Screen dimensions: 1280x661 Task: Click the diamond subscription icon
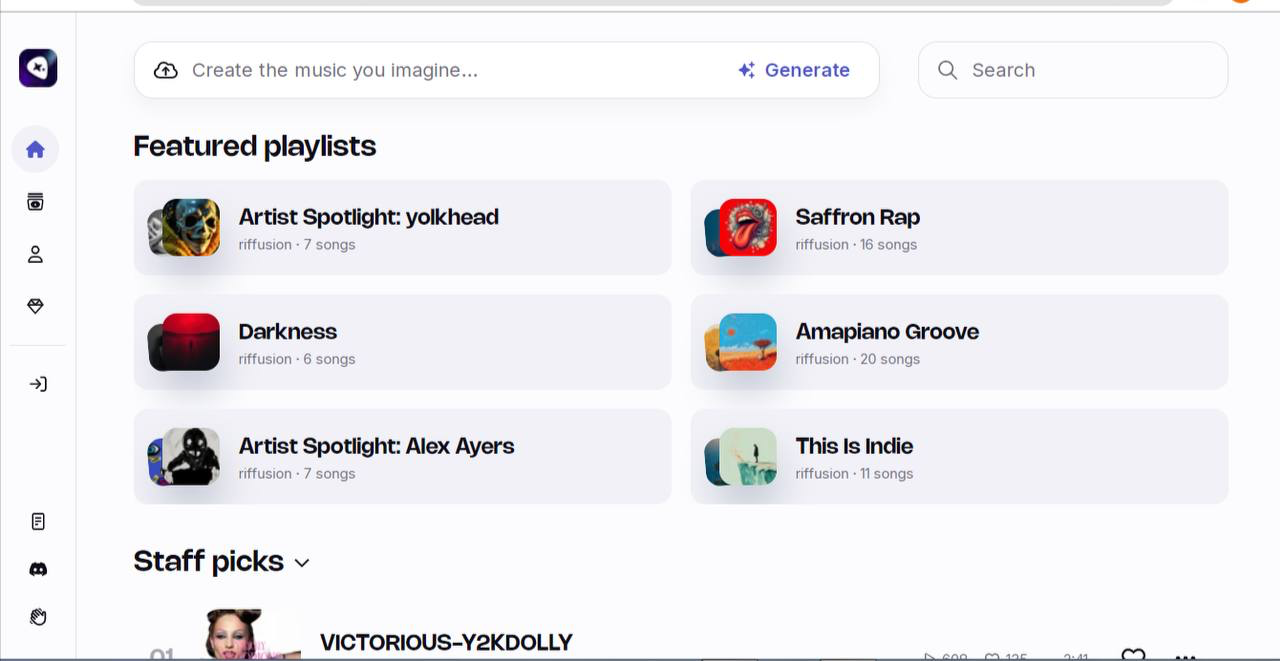35,306
